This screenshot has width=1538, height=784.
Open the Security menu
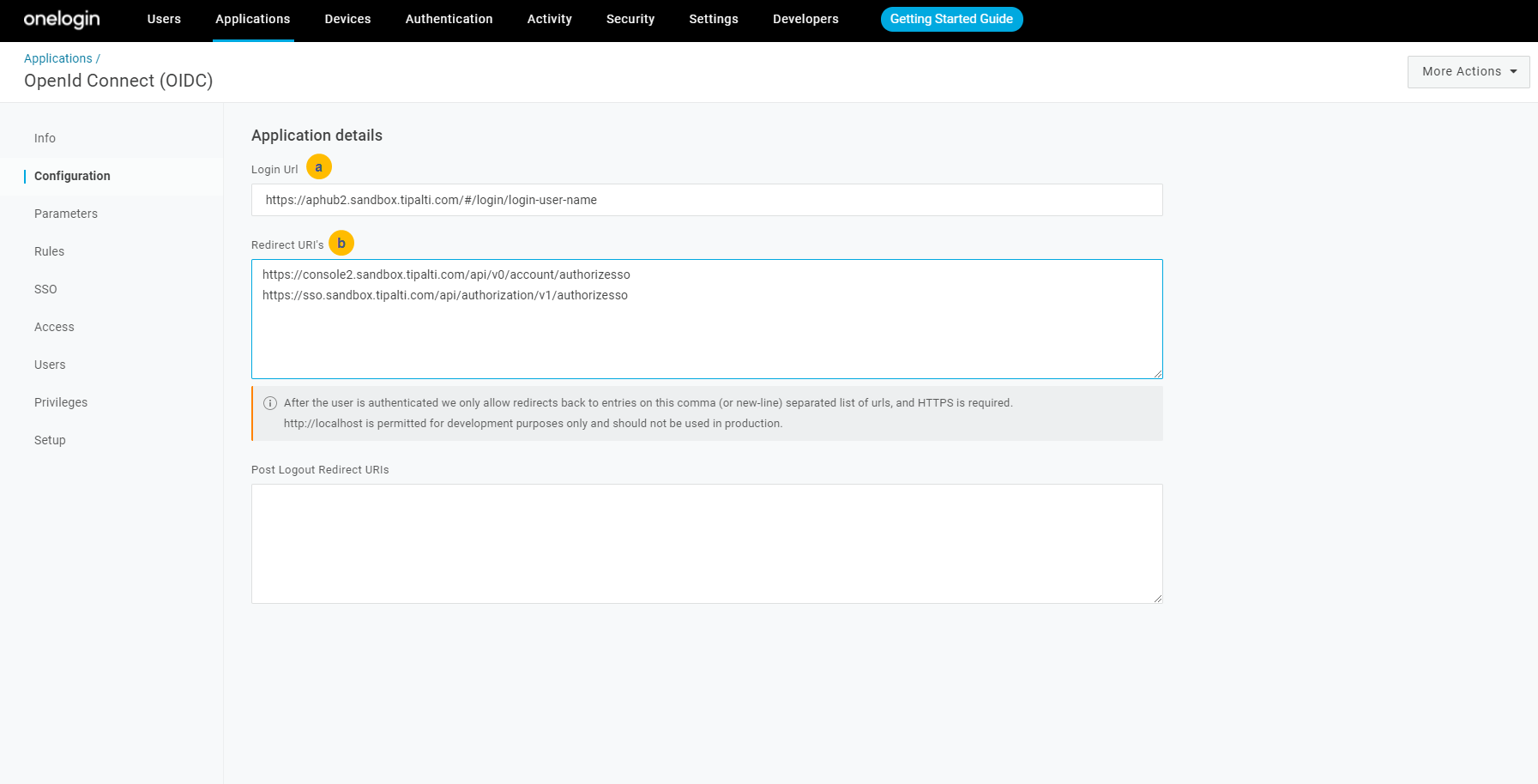[630, 19]
